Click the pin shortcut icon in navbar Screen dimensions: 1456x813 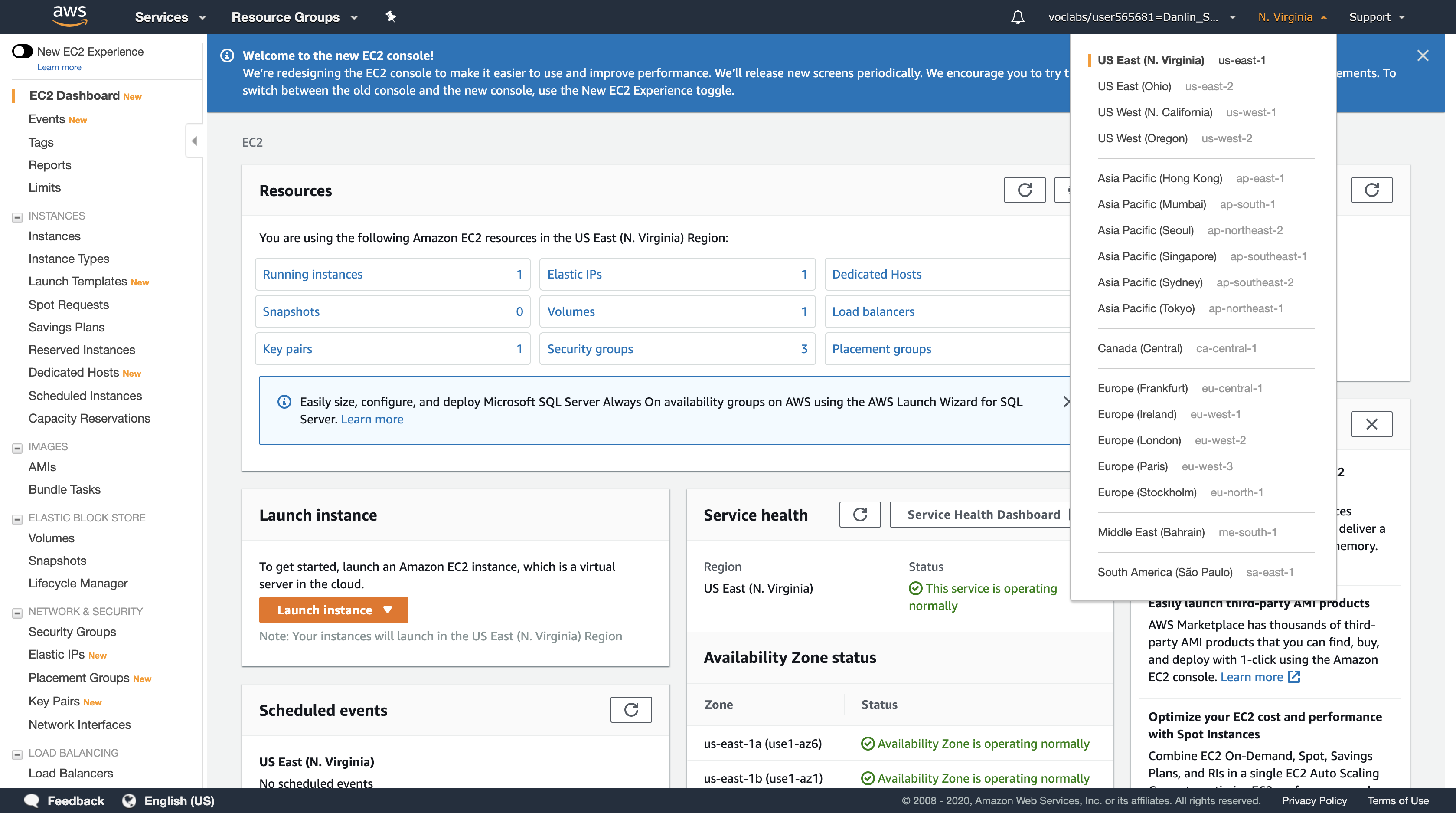391,16
